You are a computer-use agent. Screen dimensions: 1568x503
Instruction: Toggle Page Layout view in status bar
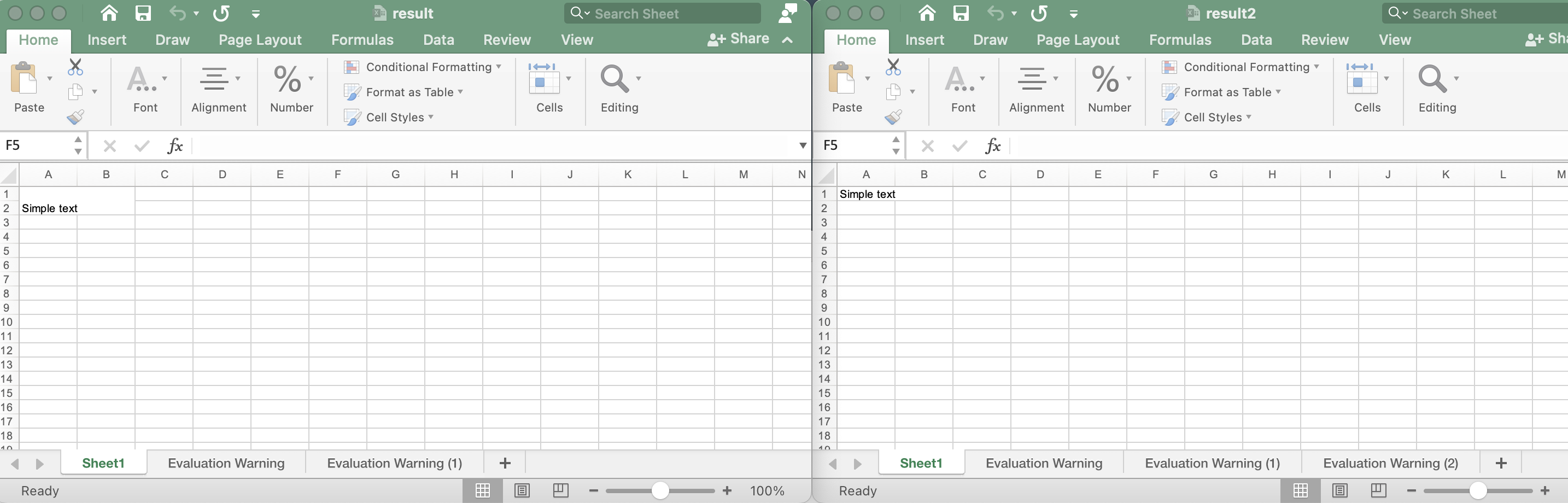[x=522, y=490]
